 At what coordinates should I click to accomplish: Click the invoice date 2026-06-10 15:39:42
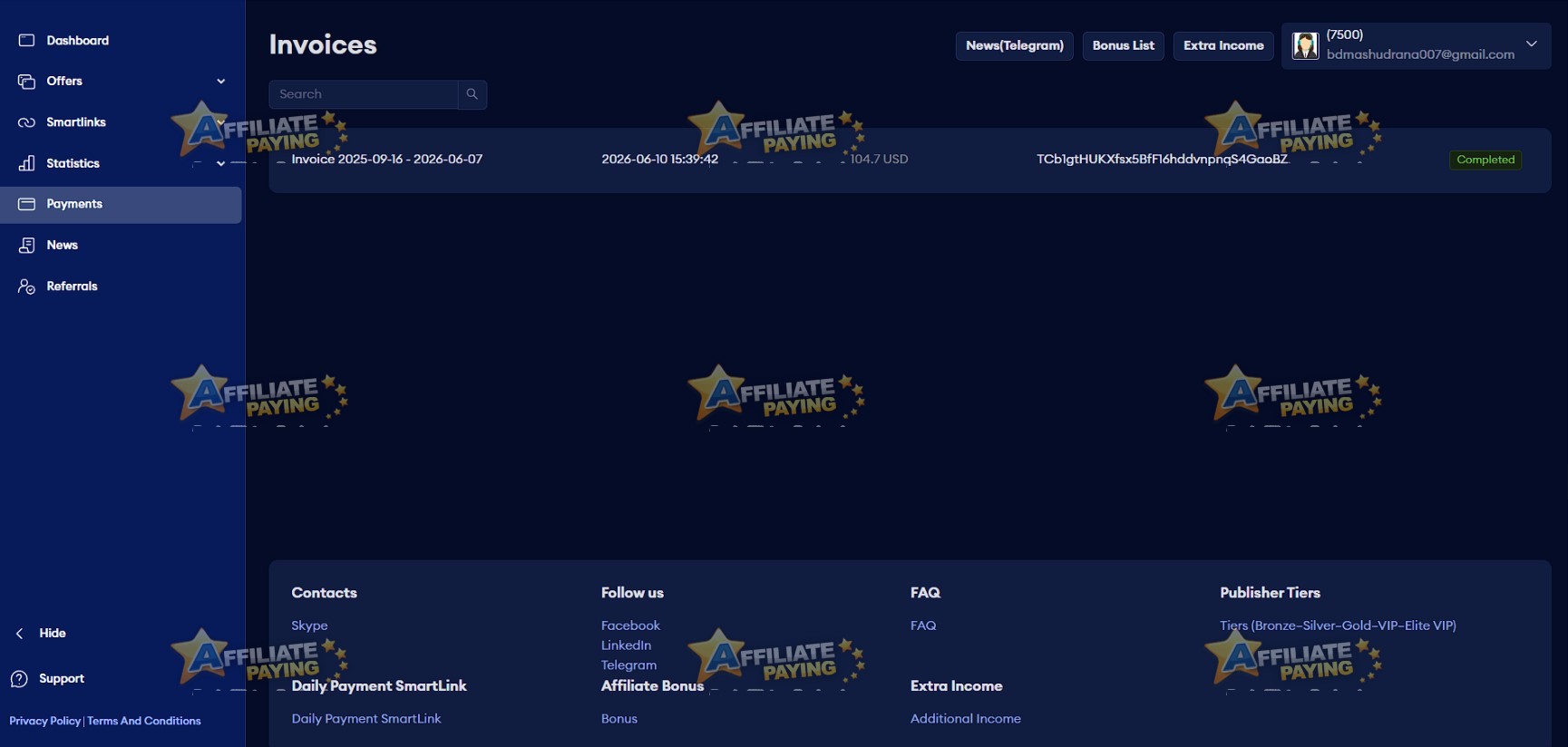coord(660,160)
